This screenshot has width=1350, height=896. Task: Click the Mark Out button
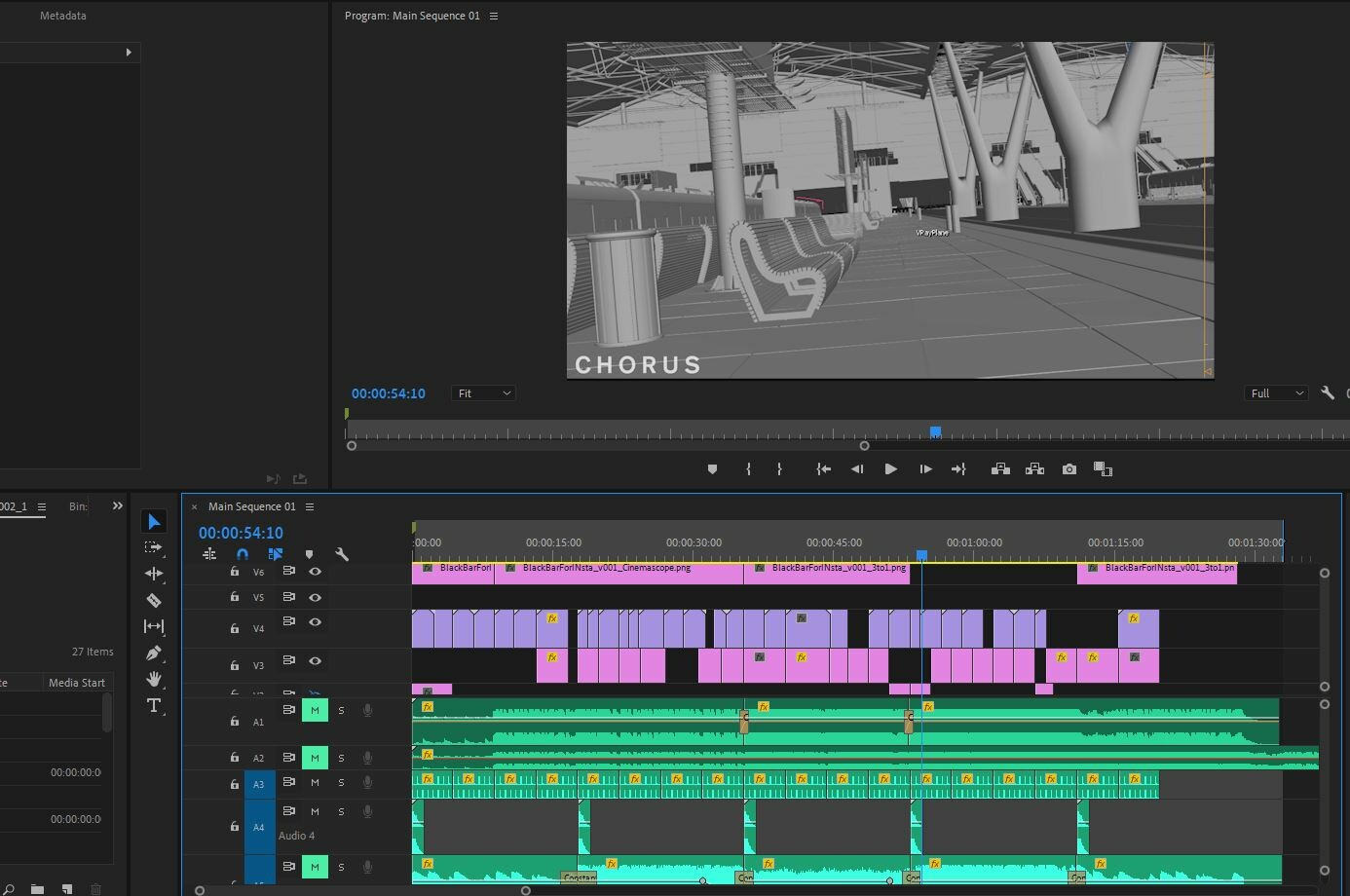(779, 469)
